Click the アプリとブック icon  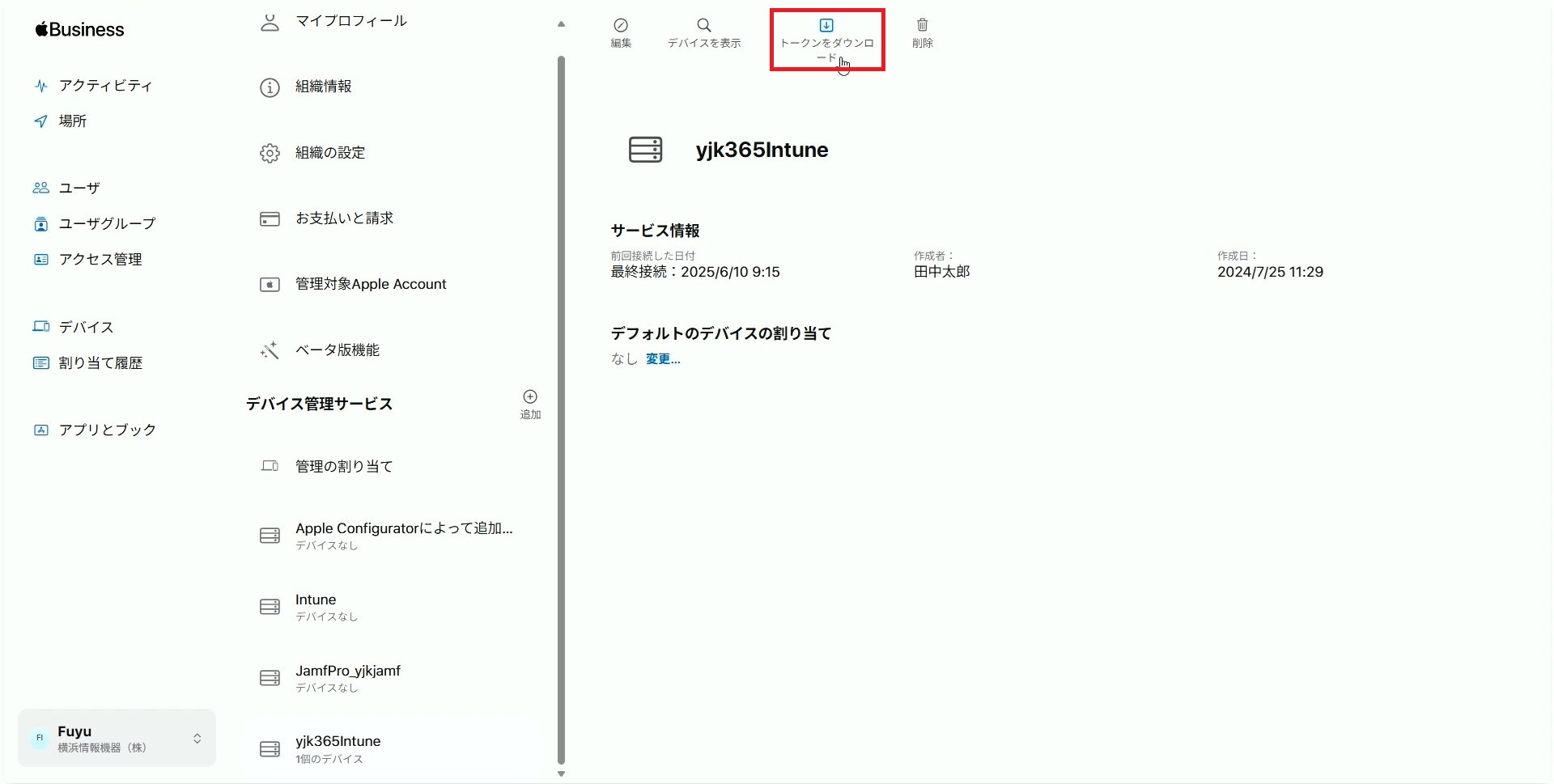coord(40,430)
